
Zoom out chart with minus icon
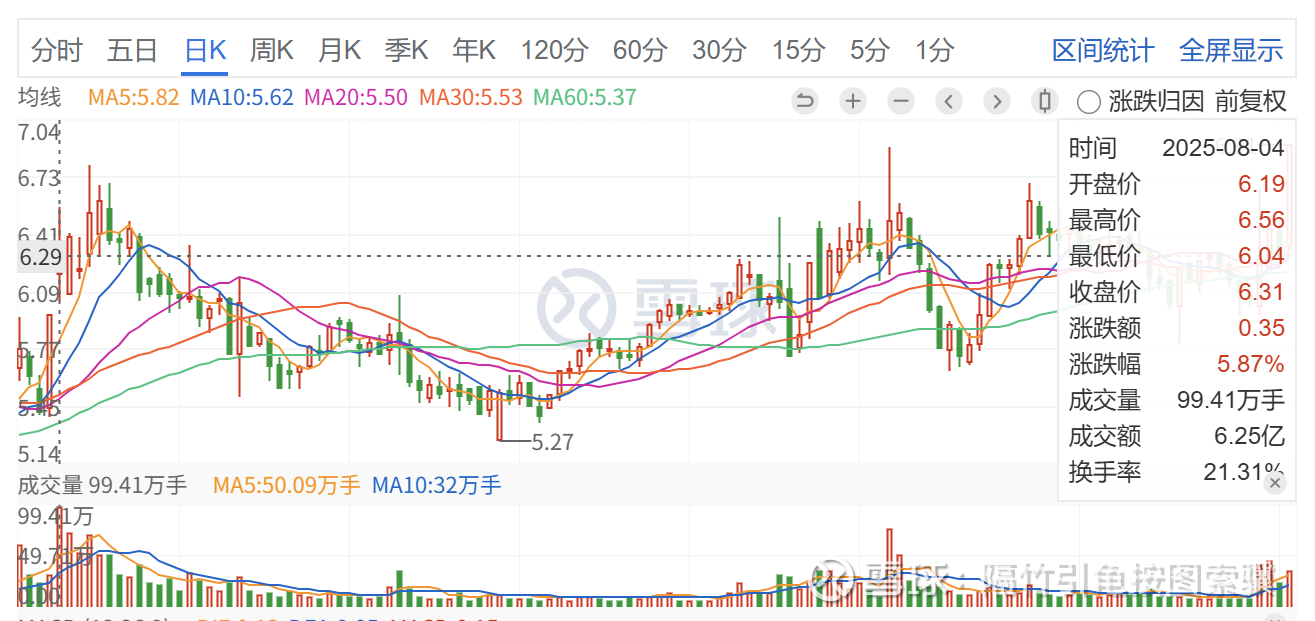[x=901, y=101]
